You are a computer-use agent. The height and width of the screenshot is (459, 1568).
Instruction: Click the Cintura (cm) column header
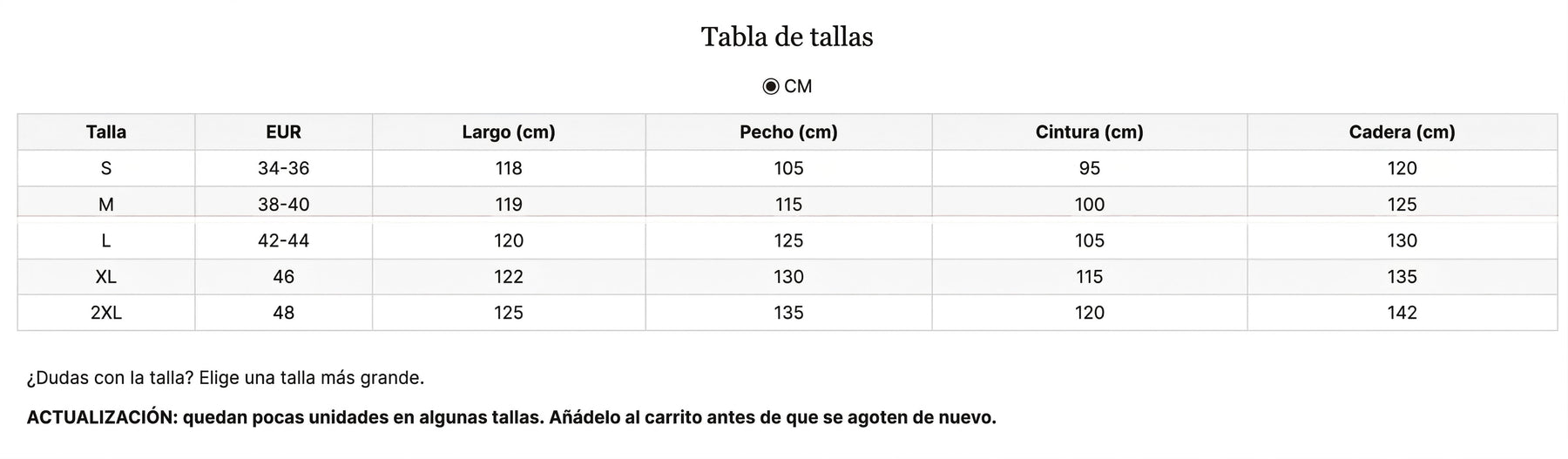click(1090, 132)
